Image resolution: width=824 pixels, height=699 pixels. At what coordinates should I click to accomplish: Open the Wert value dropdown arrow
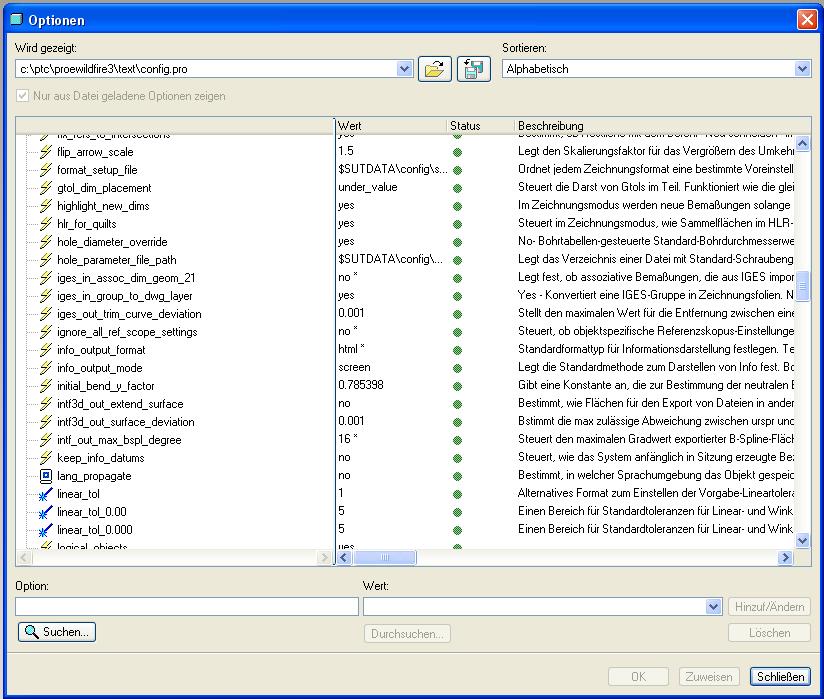tap(713, 606)
